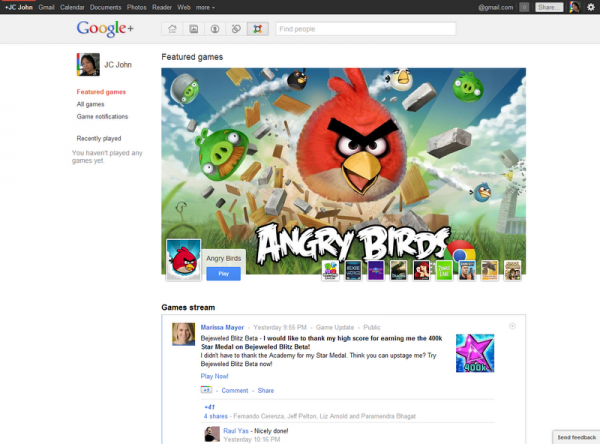600x444 pixels.
Task: Click the 'Game Update' label on post
Action: coord(335,327)
